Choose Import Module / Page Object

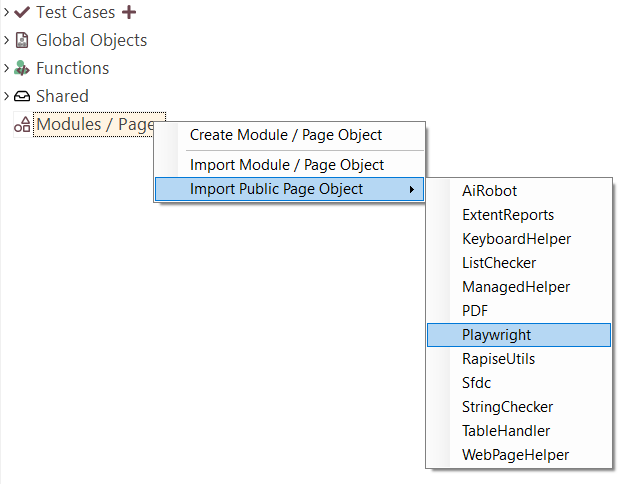point(287,165)
